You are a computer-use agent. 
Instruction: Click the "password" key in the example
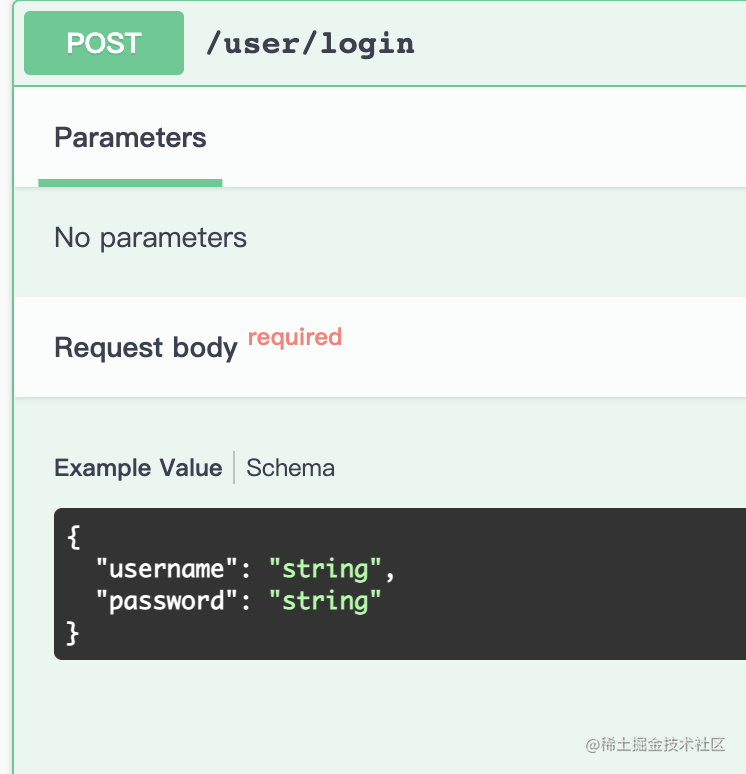pos(167,601)
